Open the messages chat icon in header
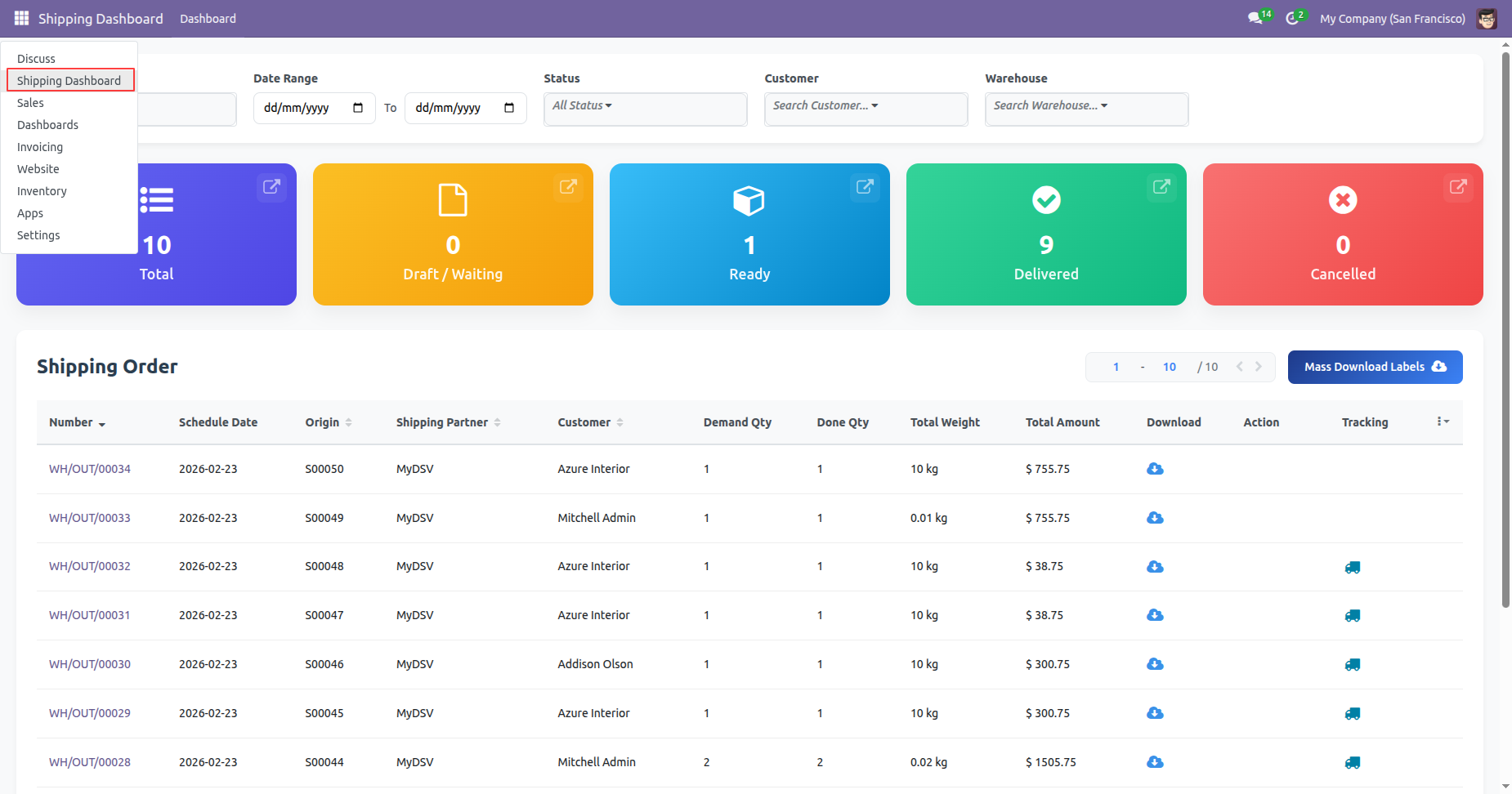Screen dimensions: 1512x794 pos(1255,18)
